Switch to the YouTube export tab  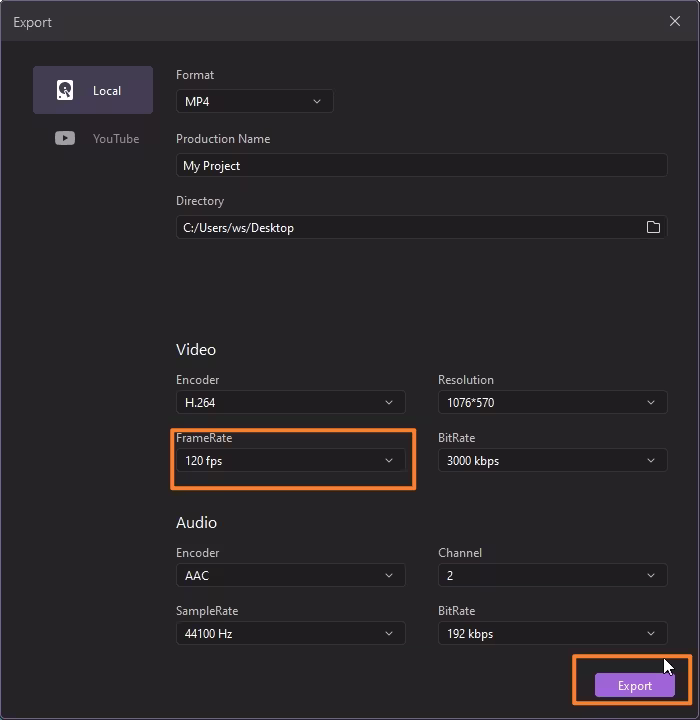pyautogui.click(x=97, y=138)
